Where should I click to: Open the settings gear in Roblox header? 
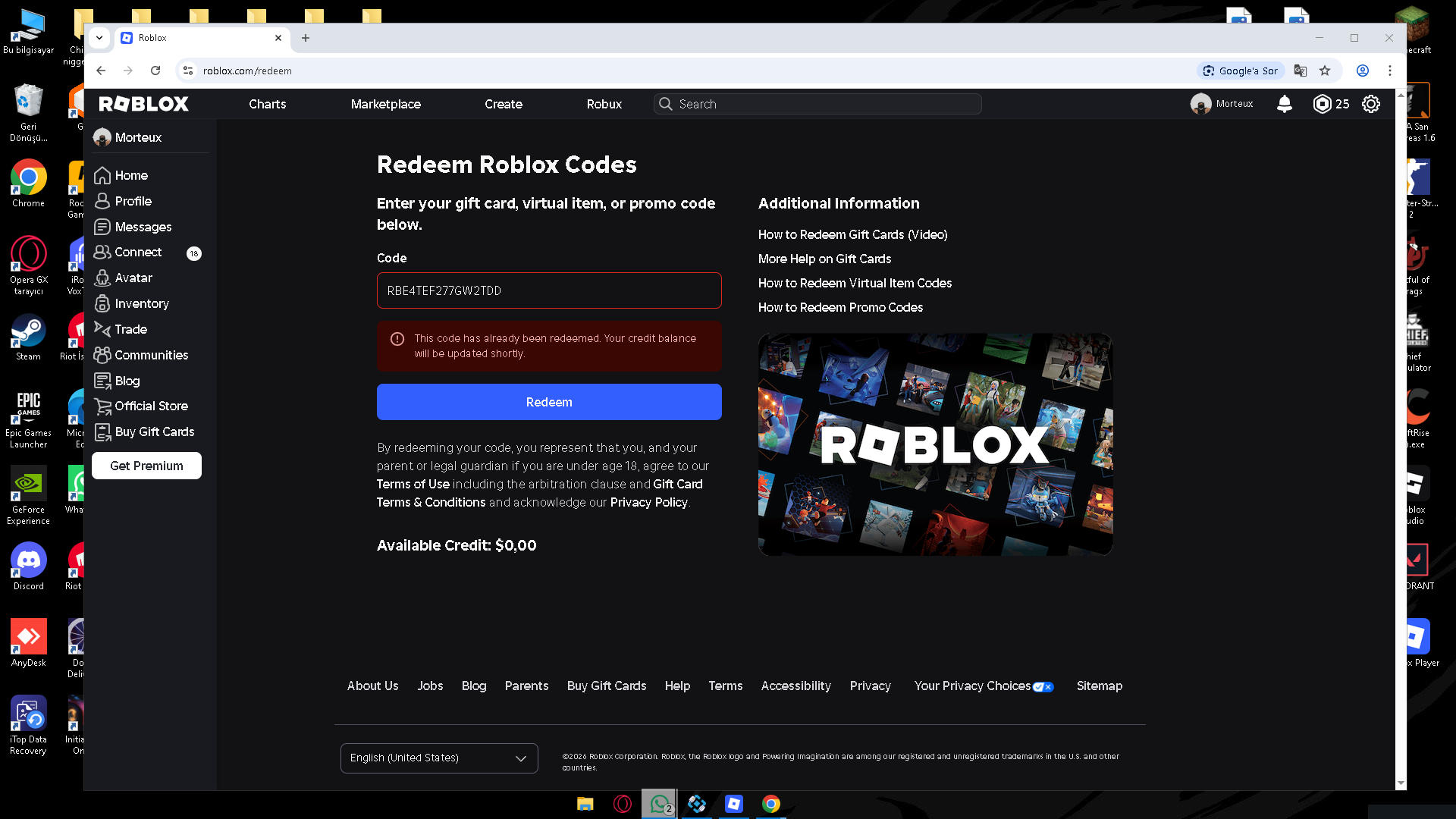[1371, 104]
